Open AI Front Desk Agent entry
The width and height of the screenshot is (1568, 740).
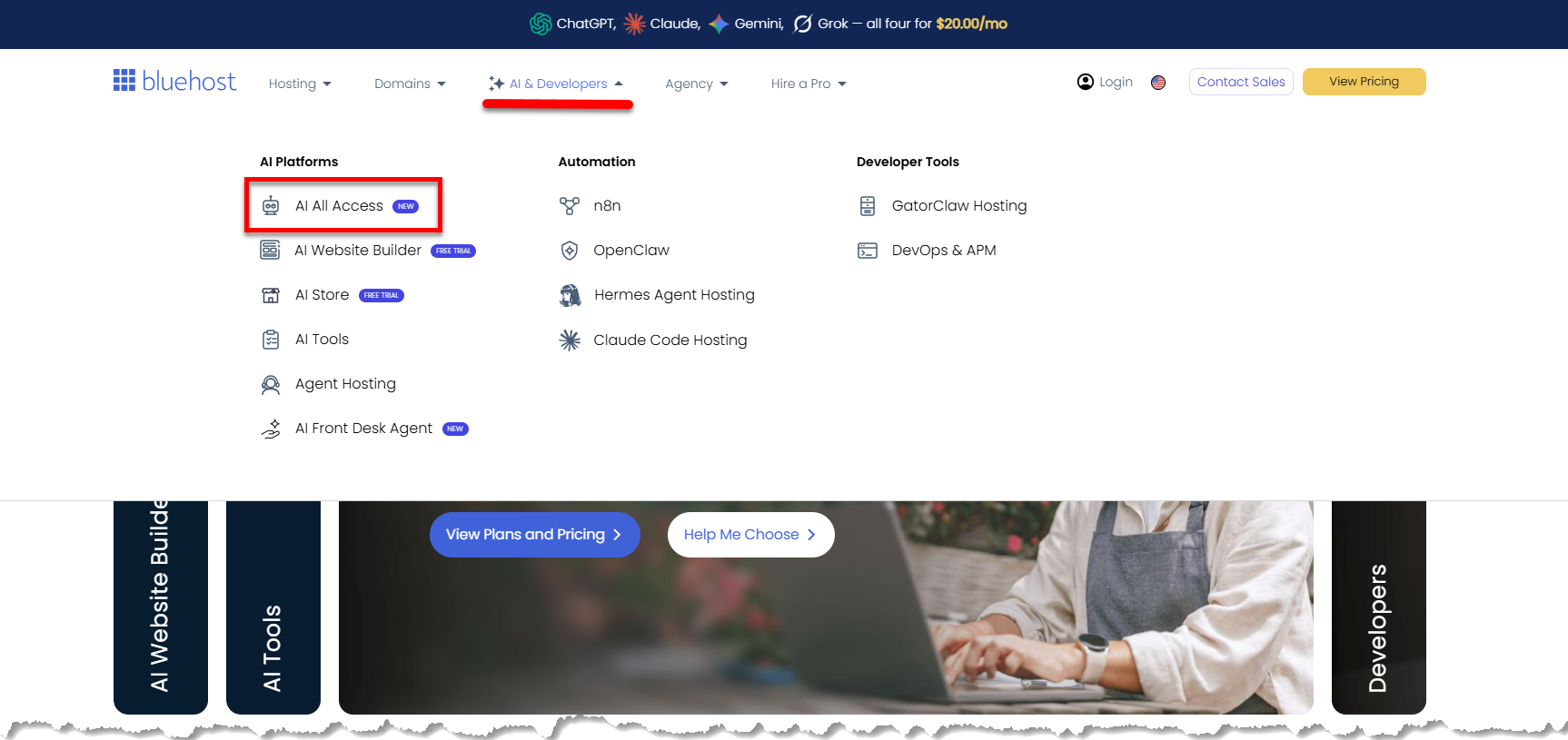[x=363, y=429]
